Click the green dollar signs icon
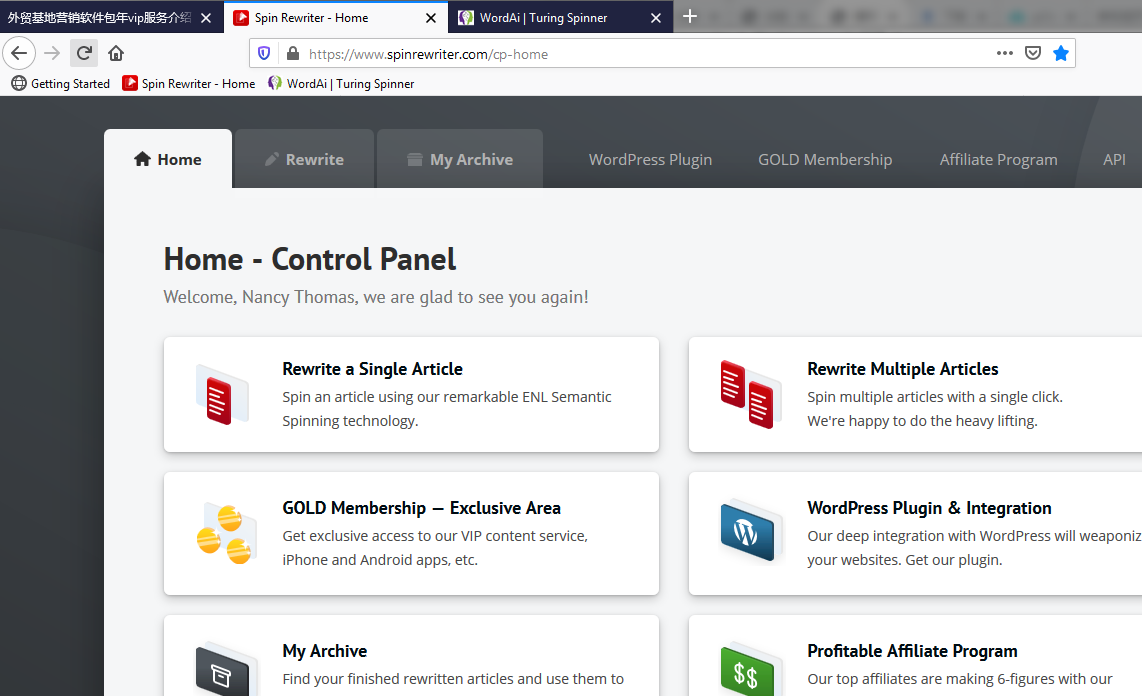 click(750, 670)
